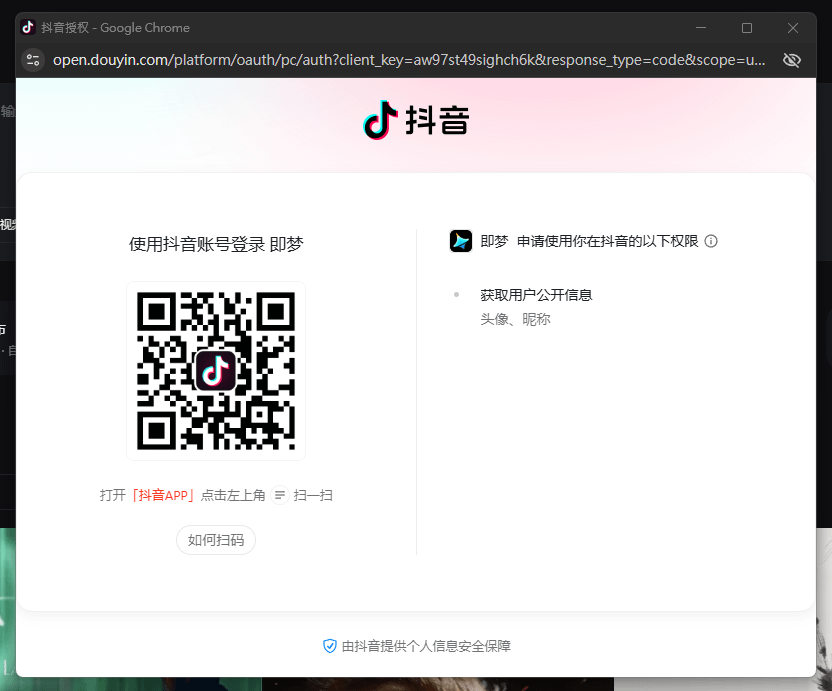Click the Douyin note logo at page top

pyautogui.click(x=381, y=120)
